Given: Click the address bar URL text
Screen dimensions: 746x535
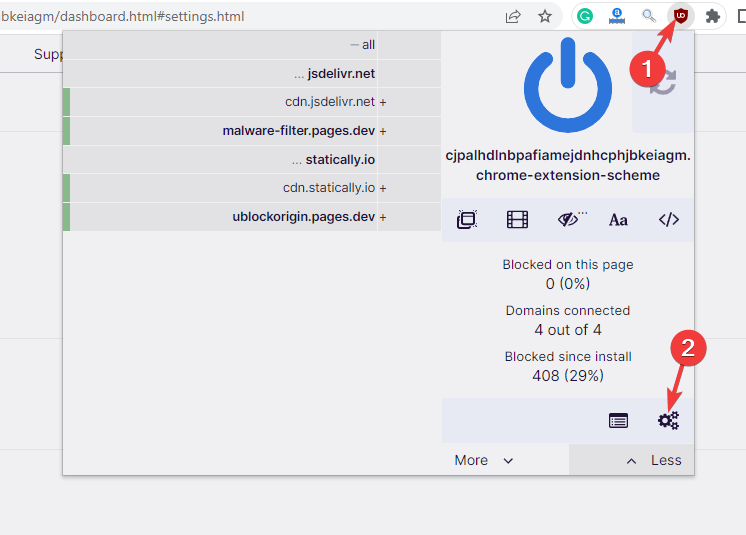Looking at the screenshot, I should point(122,17).
